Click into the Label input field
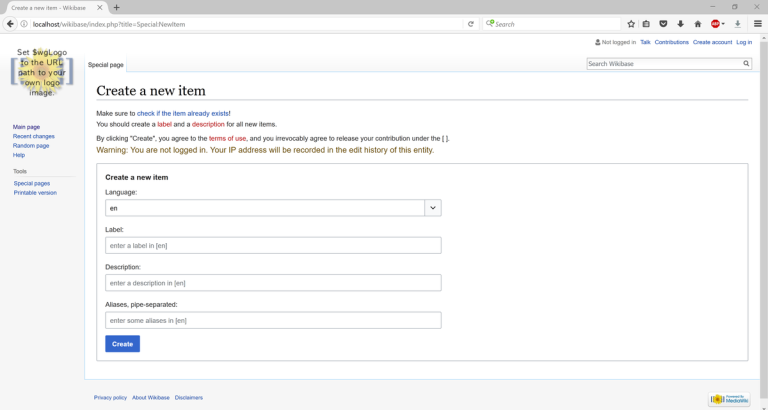Viewport: 768px width, 410px height. (273, 245)
